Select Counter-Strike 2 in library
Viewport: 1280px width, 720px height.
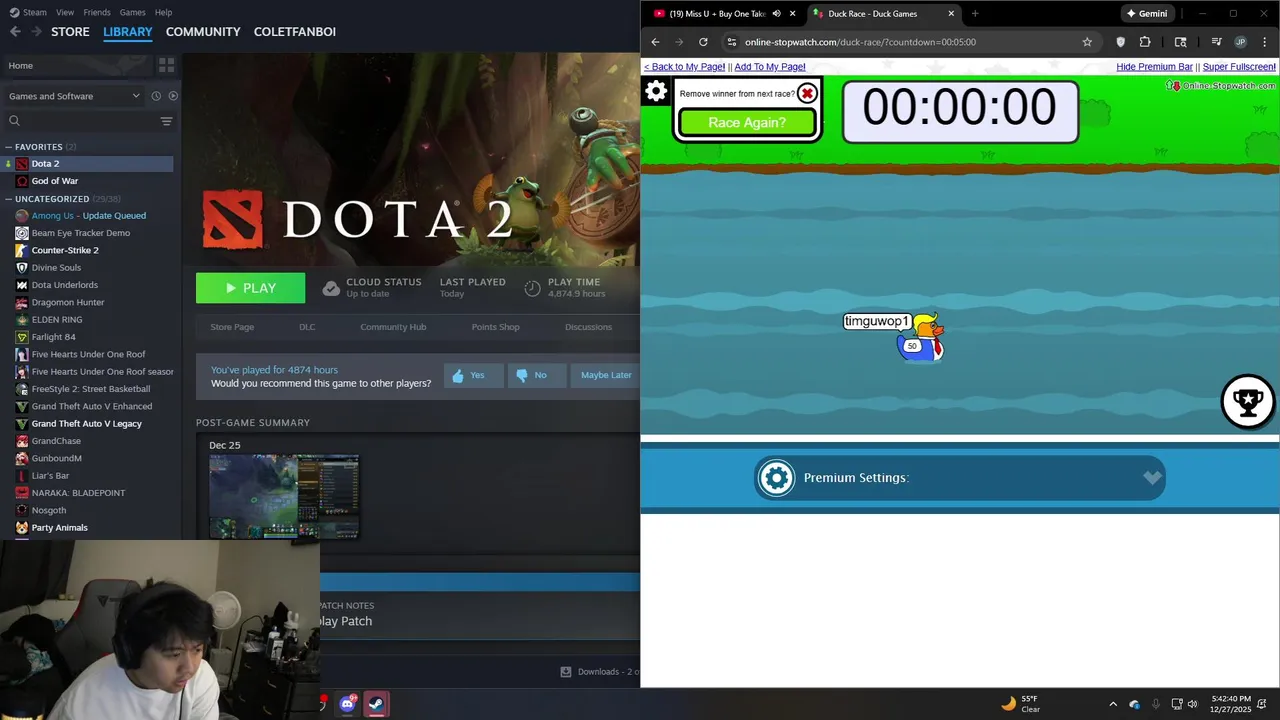coord(65,250)
